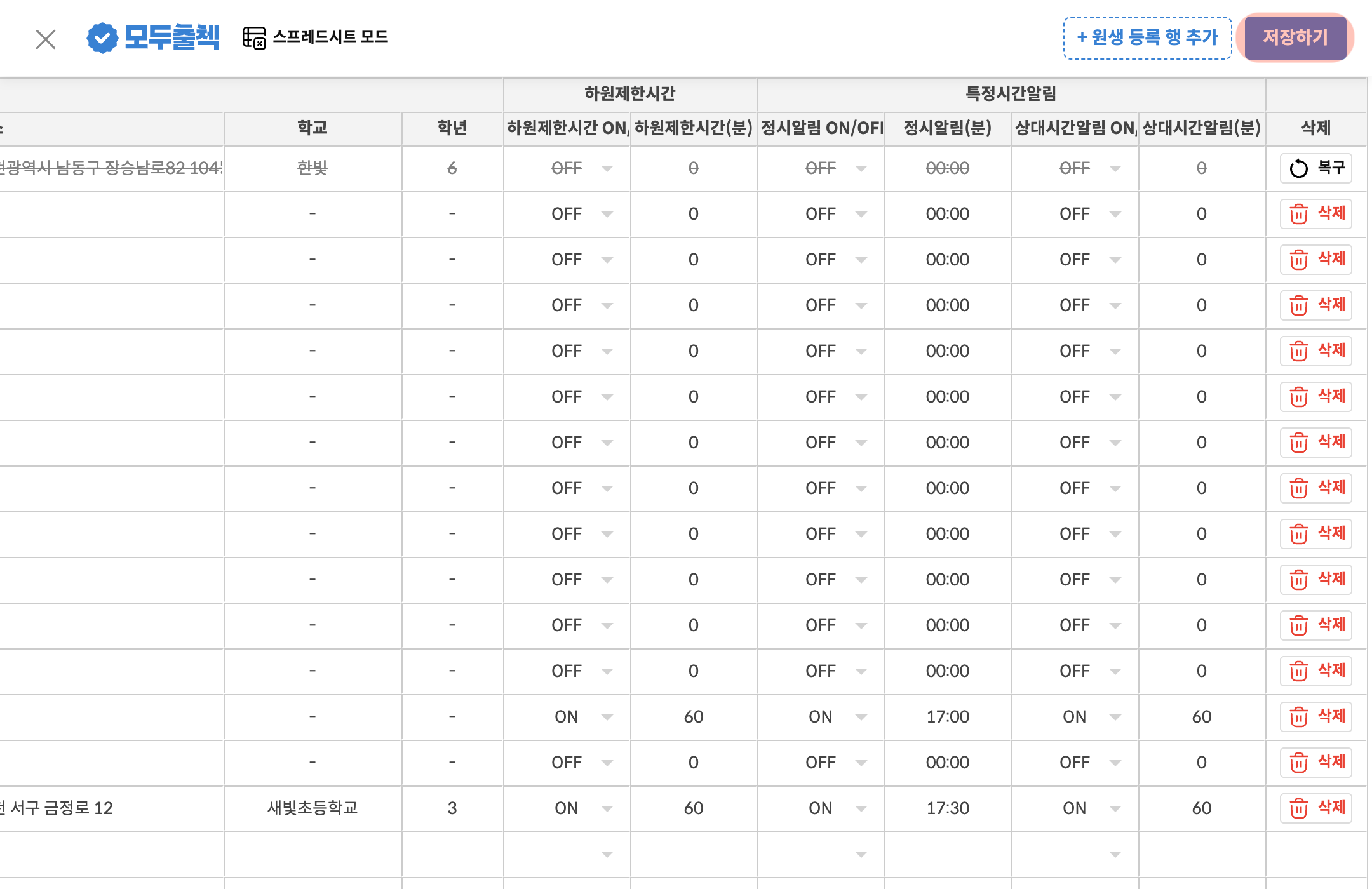This screenshot has width=1372, height=889.
Task: Click the 스프레드시트 모드 spreadsheet icon
Action: (x=254, y=37)
